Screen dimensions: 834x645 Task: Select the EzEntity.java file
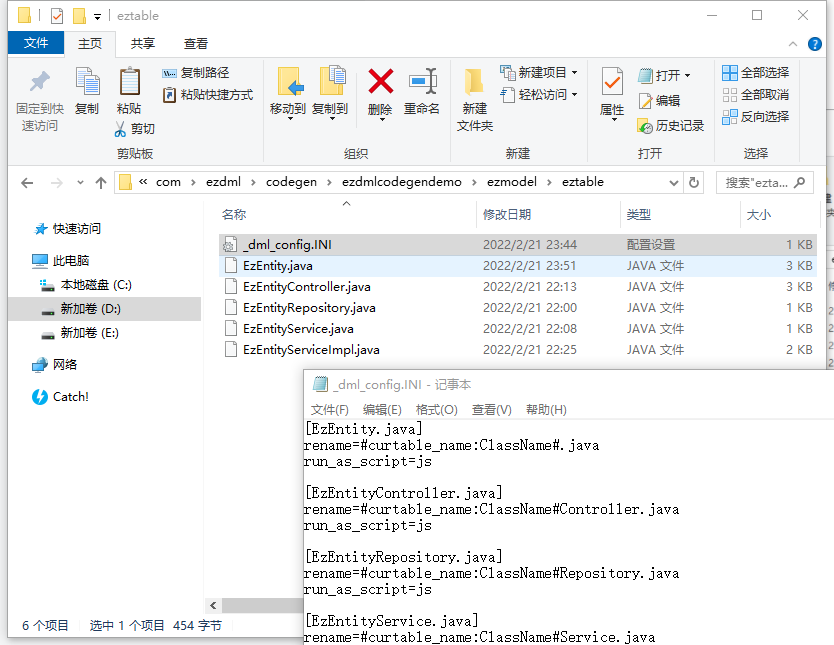click(x=518, y=266)
